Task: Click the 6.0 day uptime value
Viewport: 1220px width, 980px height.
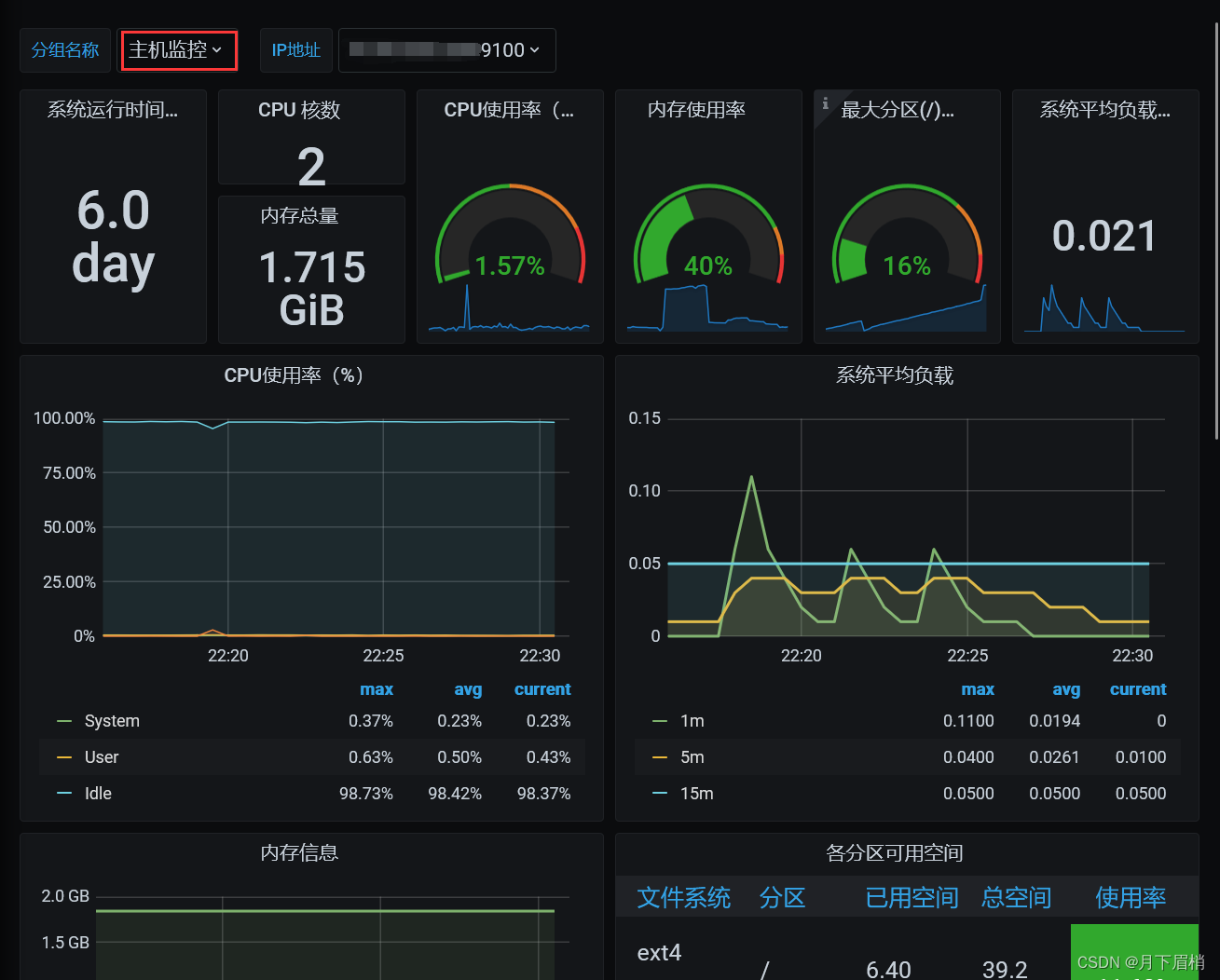Action: pos(113,237)
